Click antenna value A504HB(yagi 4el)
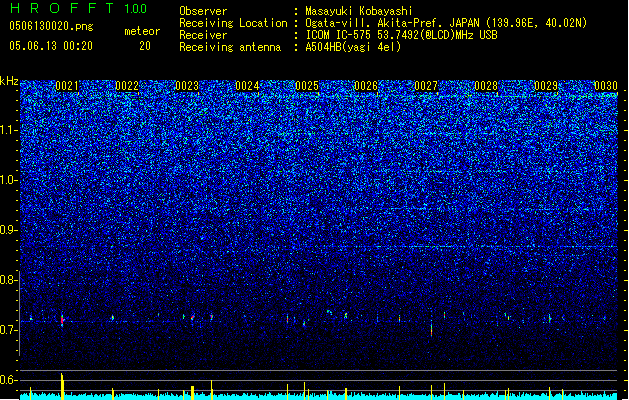 353,47
